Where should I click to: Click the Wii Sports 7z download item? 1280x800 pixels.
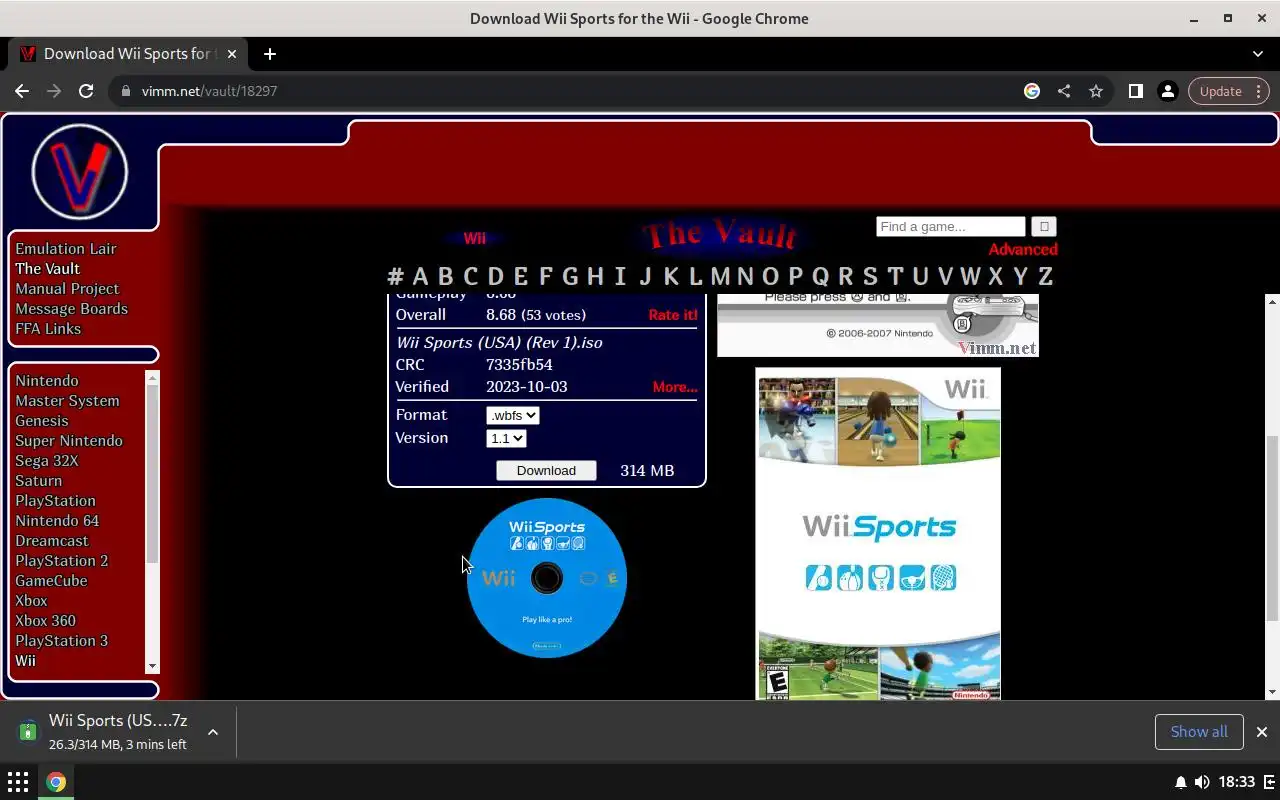coord(118,732)
